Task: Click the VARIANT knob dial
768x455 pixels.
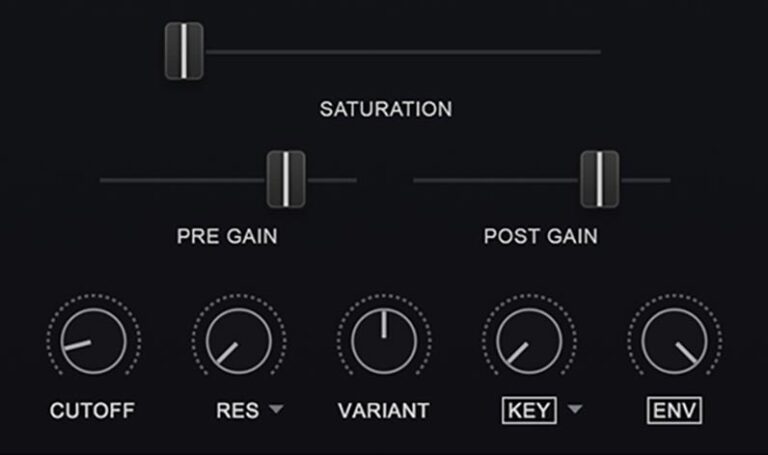Action: pyautogui.click(x=384, y=341)
